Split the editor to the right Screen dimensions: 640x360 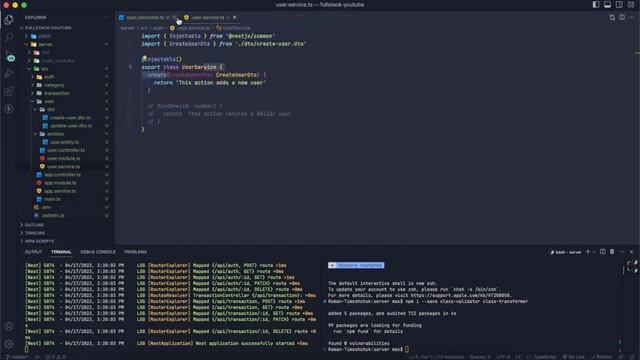coord(622,18)
